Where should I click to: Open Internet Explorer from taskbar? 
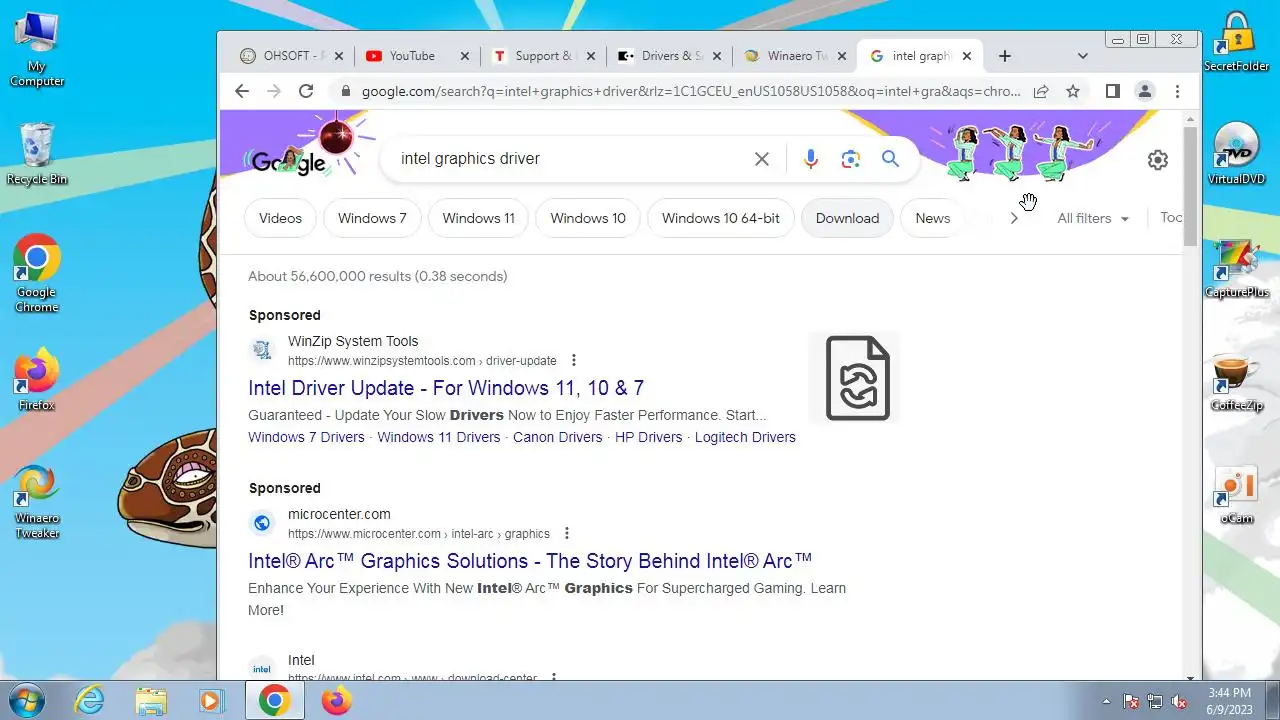[x=90, y=700]
